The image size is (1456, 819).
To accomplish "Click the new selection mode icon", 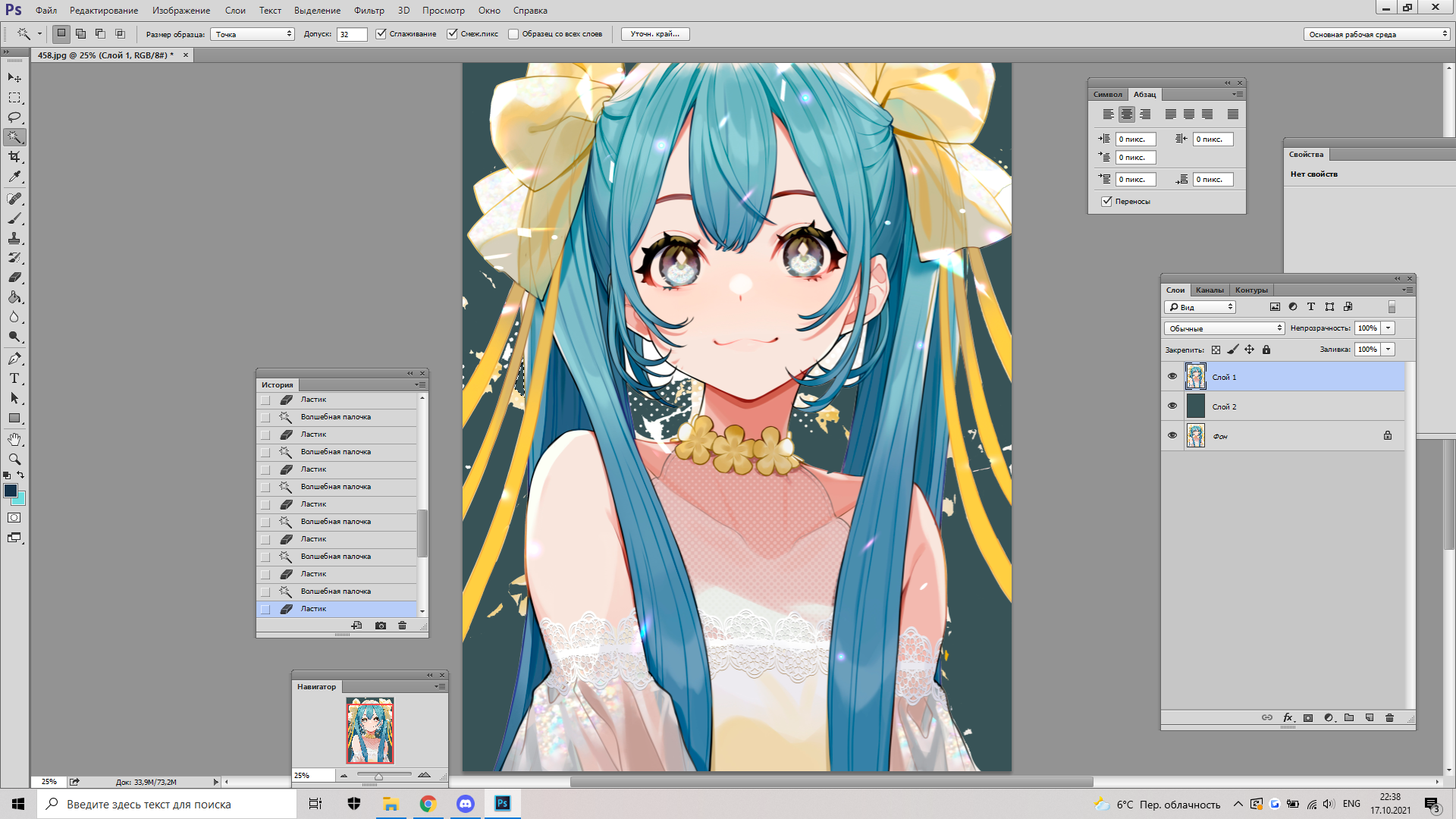I will click(x=61, y=33).
